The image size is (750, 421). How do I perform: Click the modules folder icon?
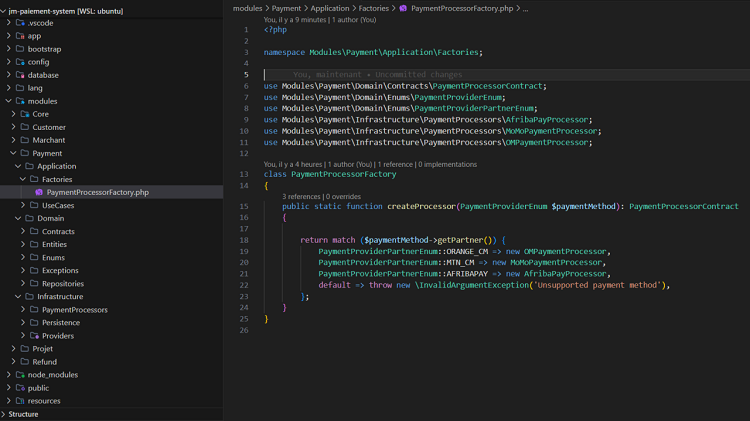pos(20,101)
